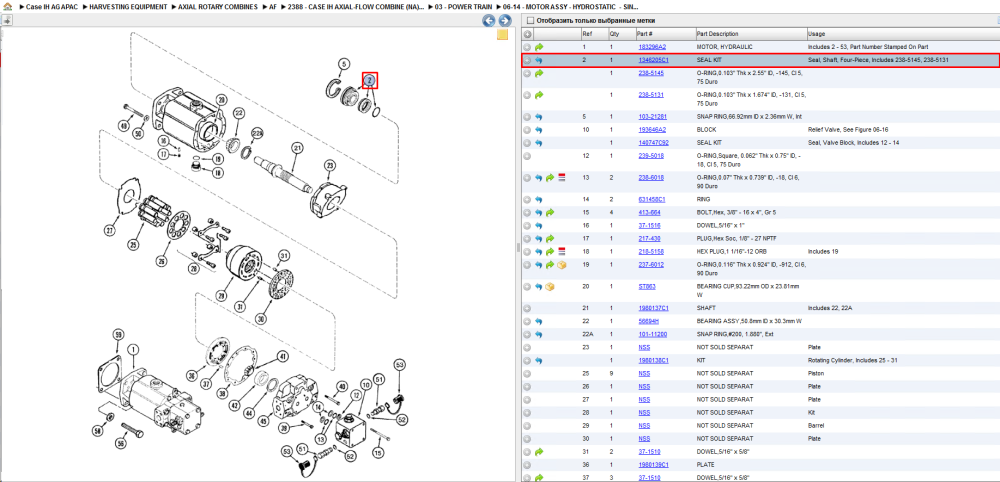Toggle selection circle for BLOCK 193646A2 row

pos(527,129)
